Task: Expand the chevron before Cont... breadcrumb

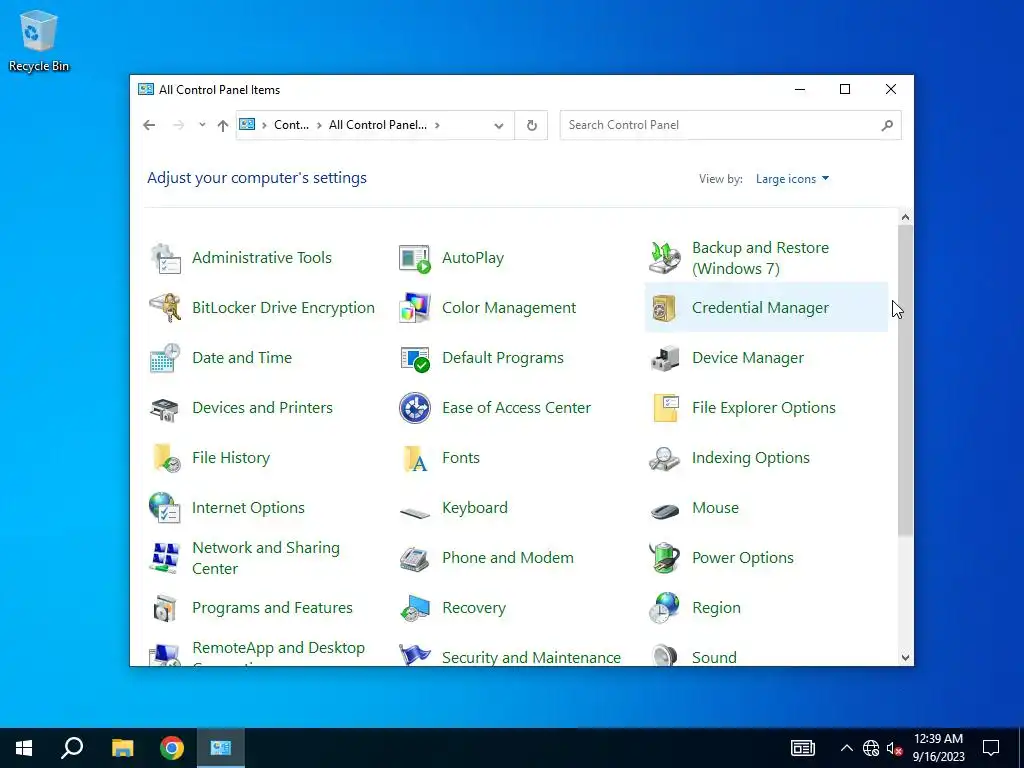Action: click(264, 125)
